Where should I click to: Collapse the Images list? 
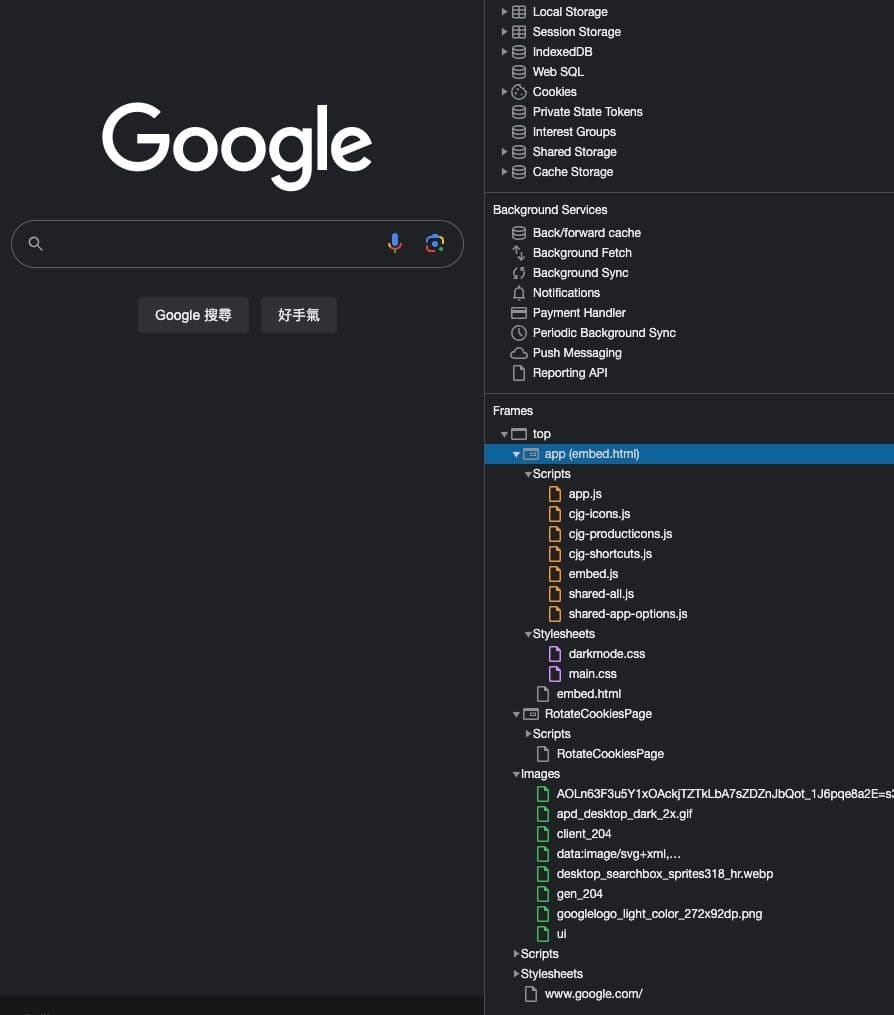516,774
